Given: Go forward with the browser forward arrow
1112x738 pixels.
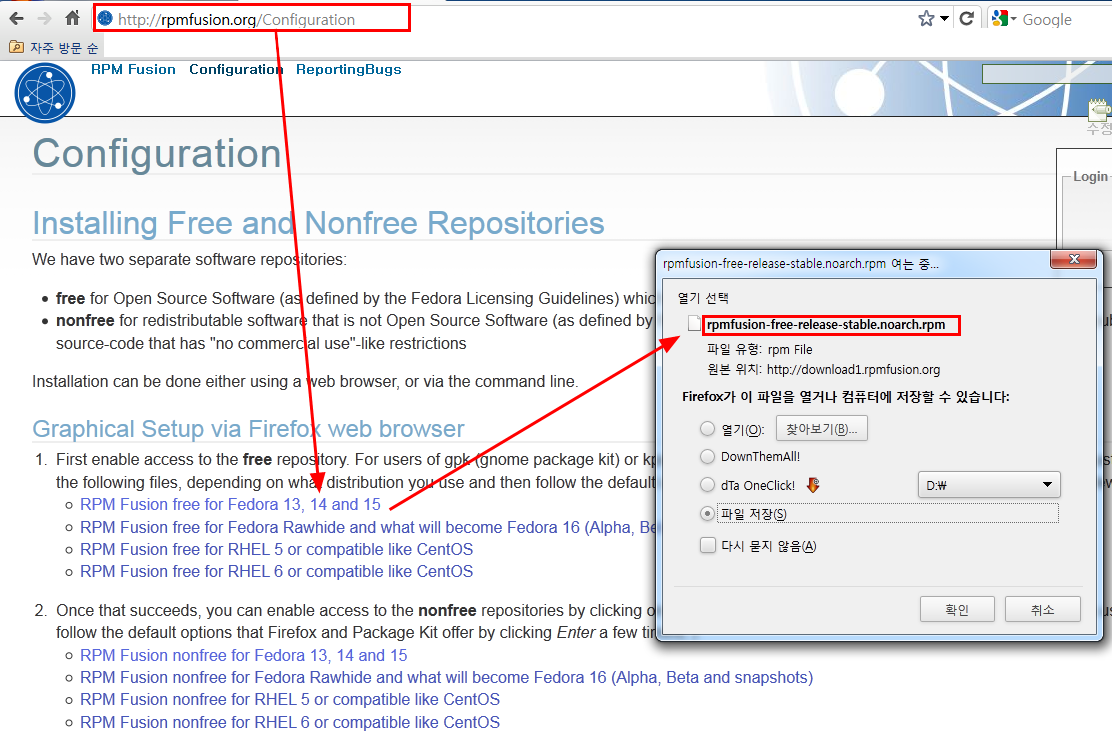Looking at the screenshot, I should pos(44,18).
